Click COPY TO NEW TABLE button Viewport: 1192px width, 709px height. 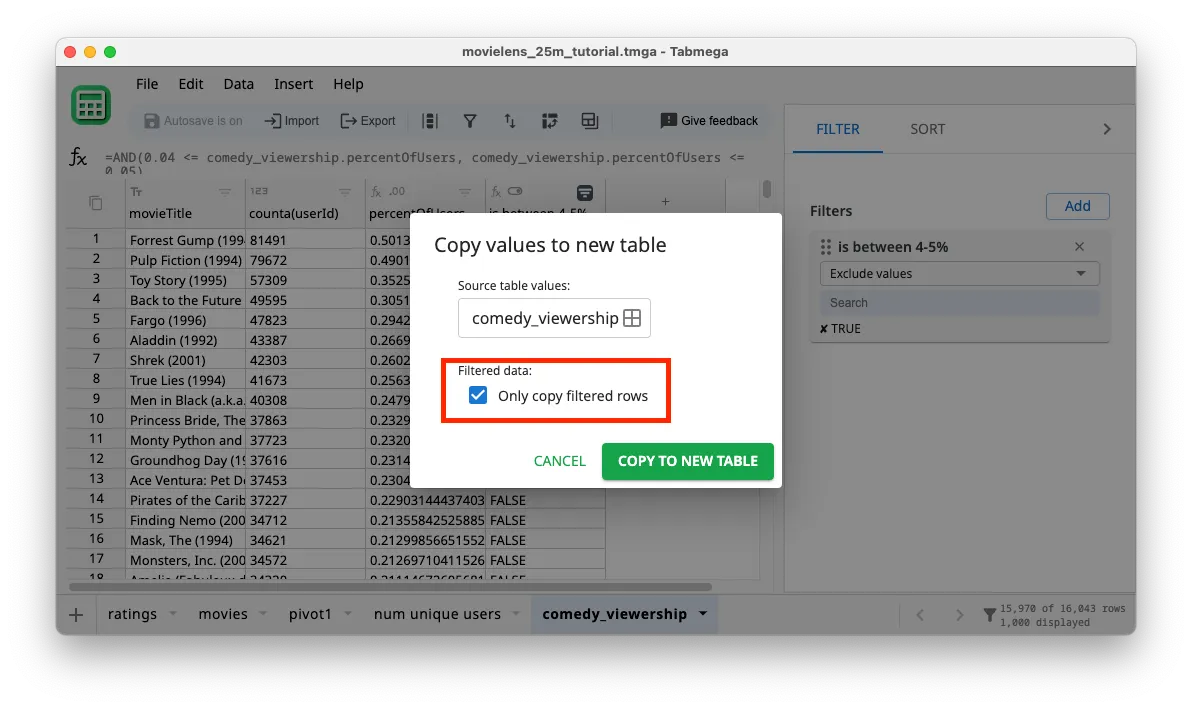(x=687, y=461)
